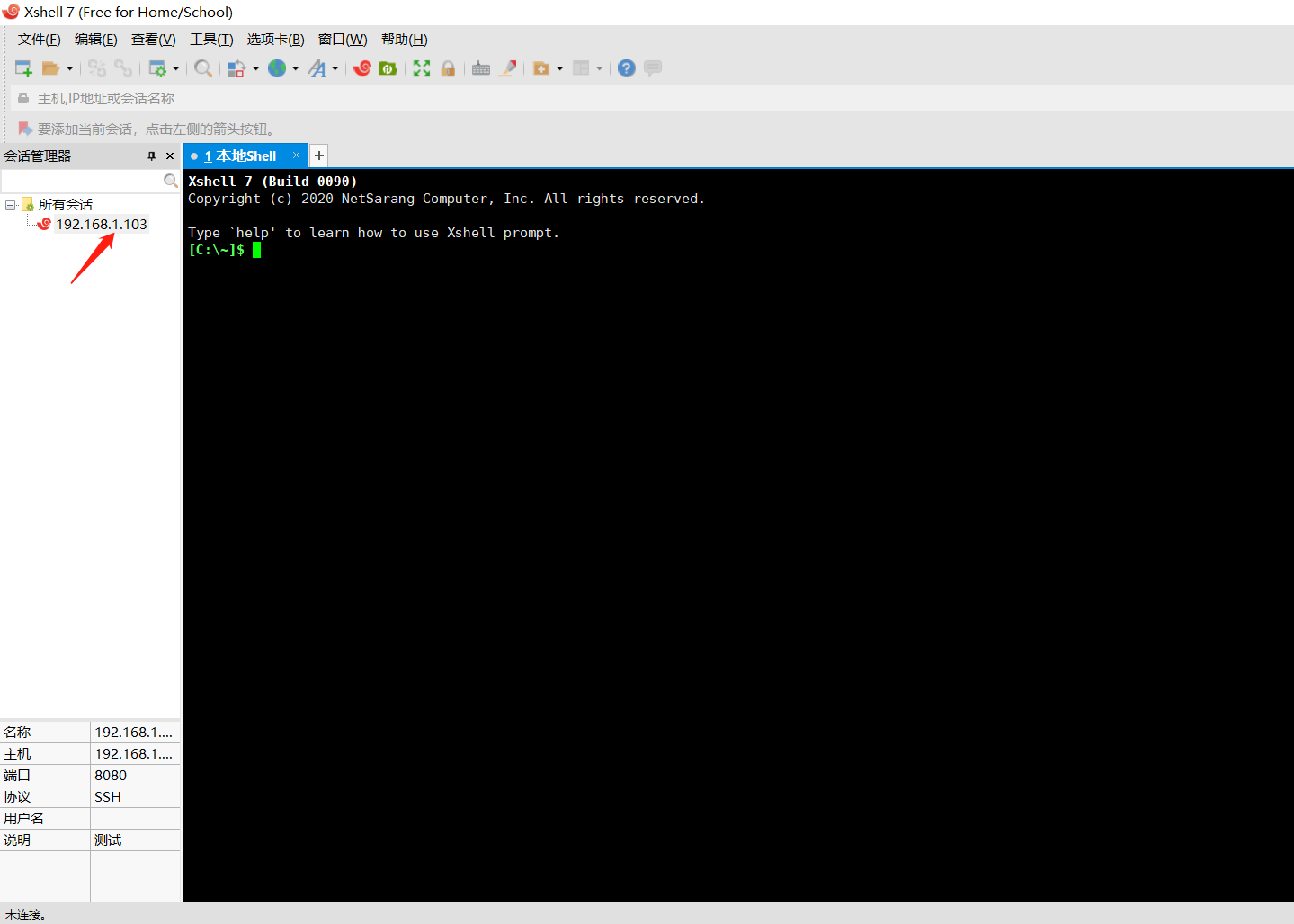Screen dimensions: 1294x924
Task: Toggle full screen with the green arrows icon
Action: point(422,68)
